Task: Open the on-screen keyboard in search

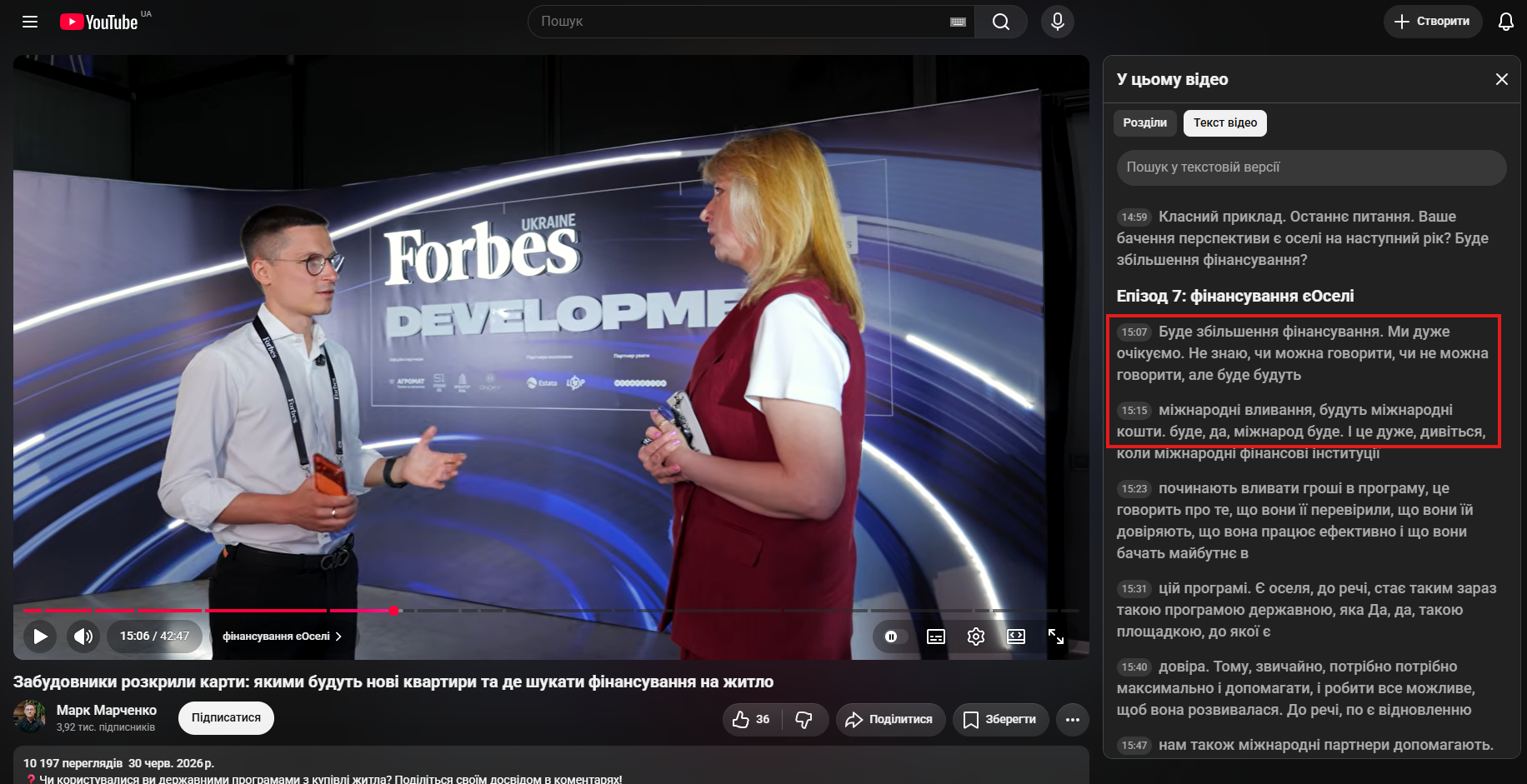Action: coord(958,22)
